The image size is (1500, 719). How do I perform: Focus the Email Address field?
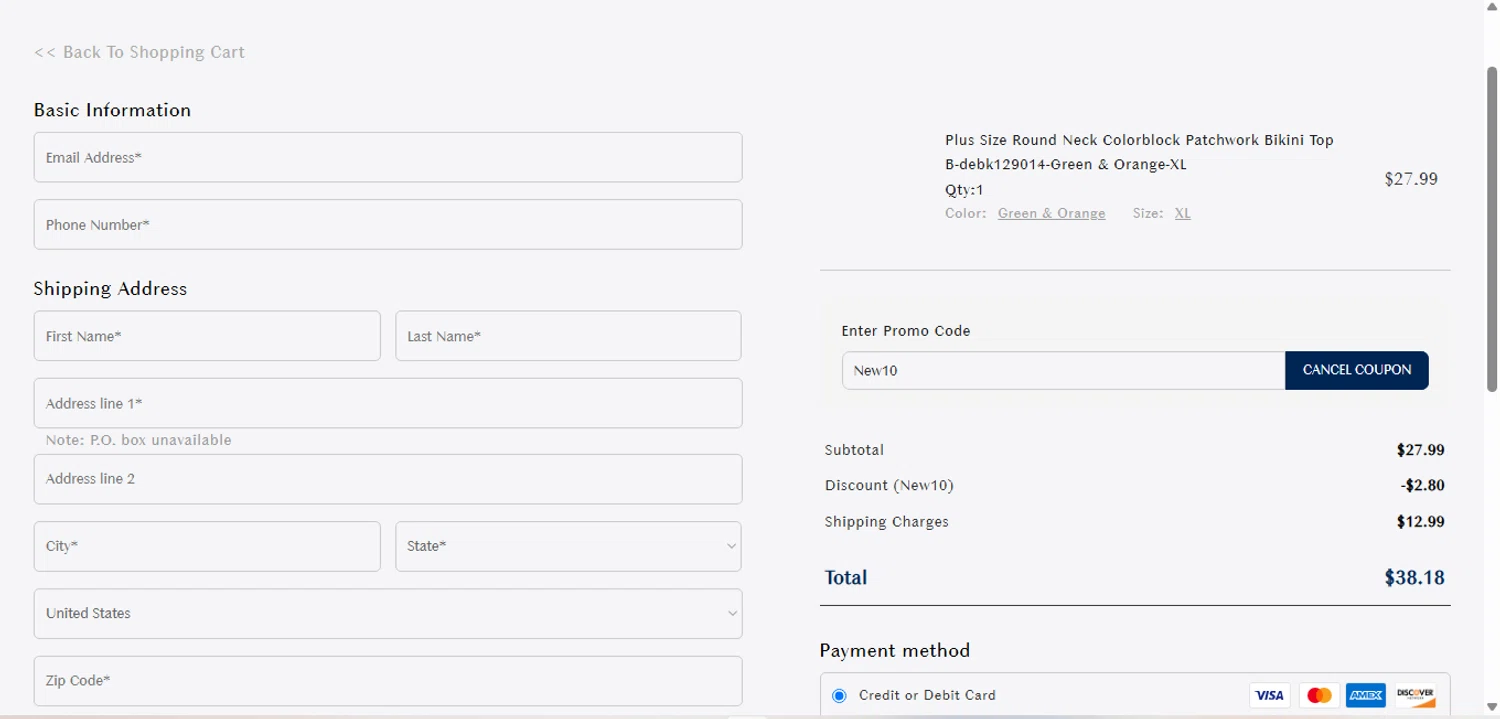(388, 157)
